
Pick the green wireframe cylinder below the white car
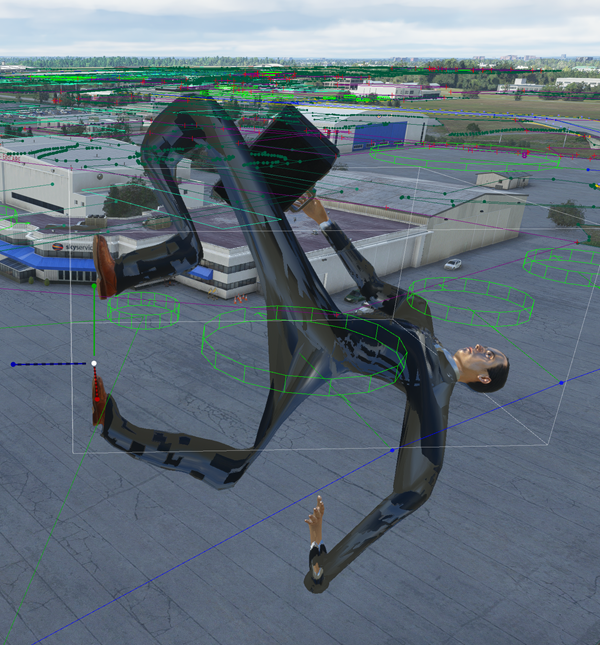pyautogui.click(x=470, y=300)
